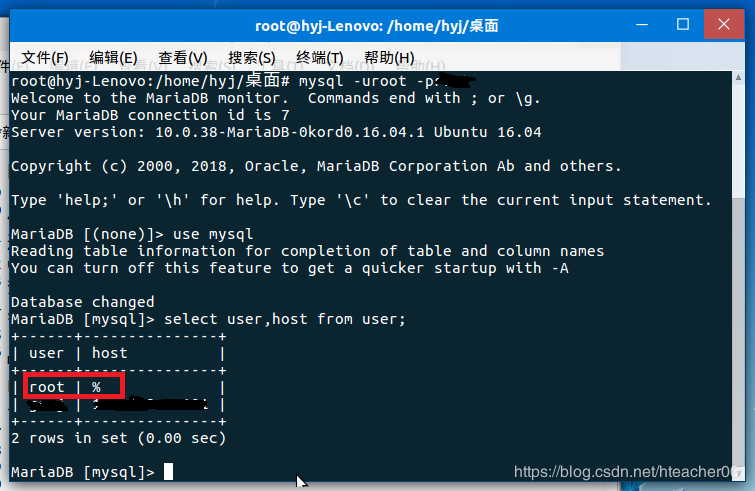The width and height of the screenshot is (755, 491).
Task: Click the '2 rows in set' result line
Action: (x=118, y=438)
